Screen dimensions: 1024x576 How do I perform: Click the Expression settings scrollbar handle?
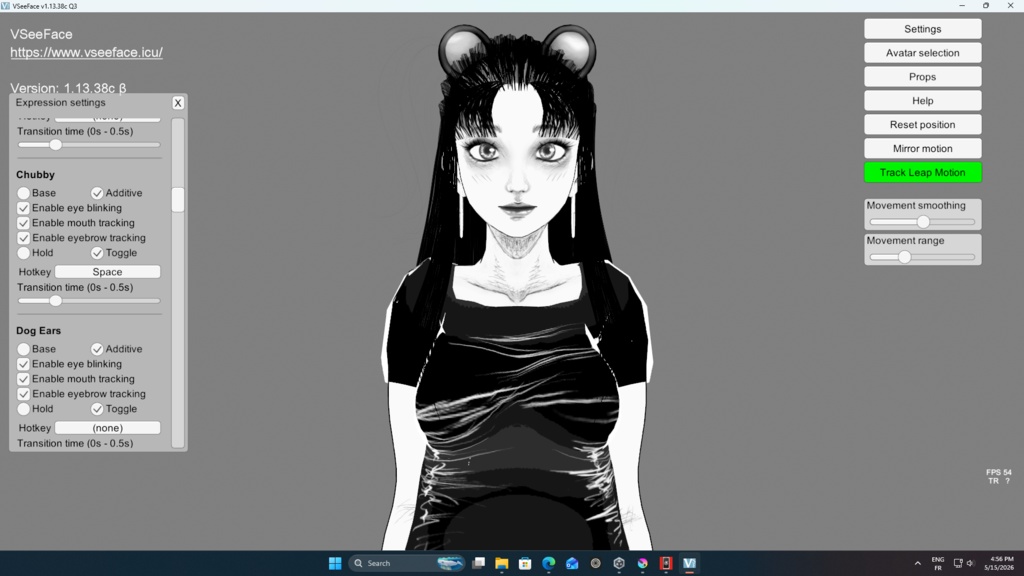[178, 200]
